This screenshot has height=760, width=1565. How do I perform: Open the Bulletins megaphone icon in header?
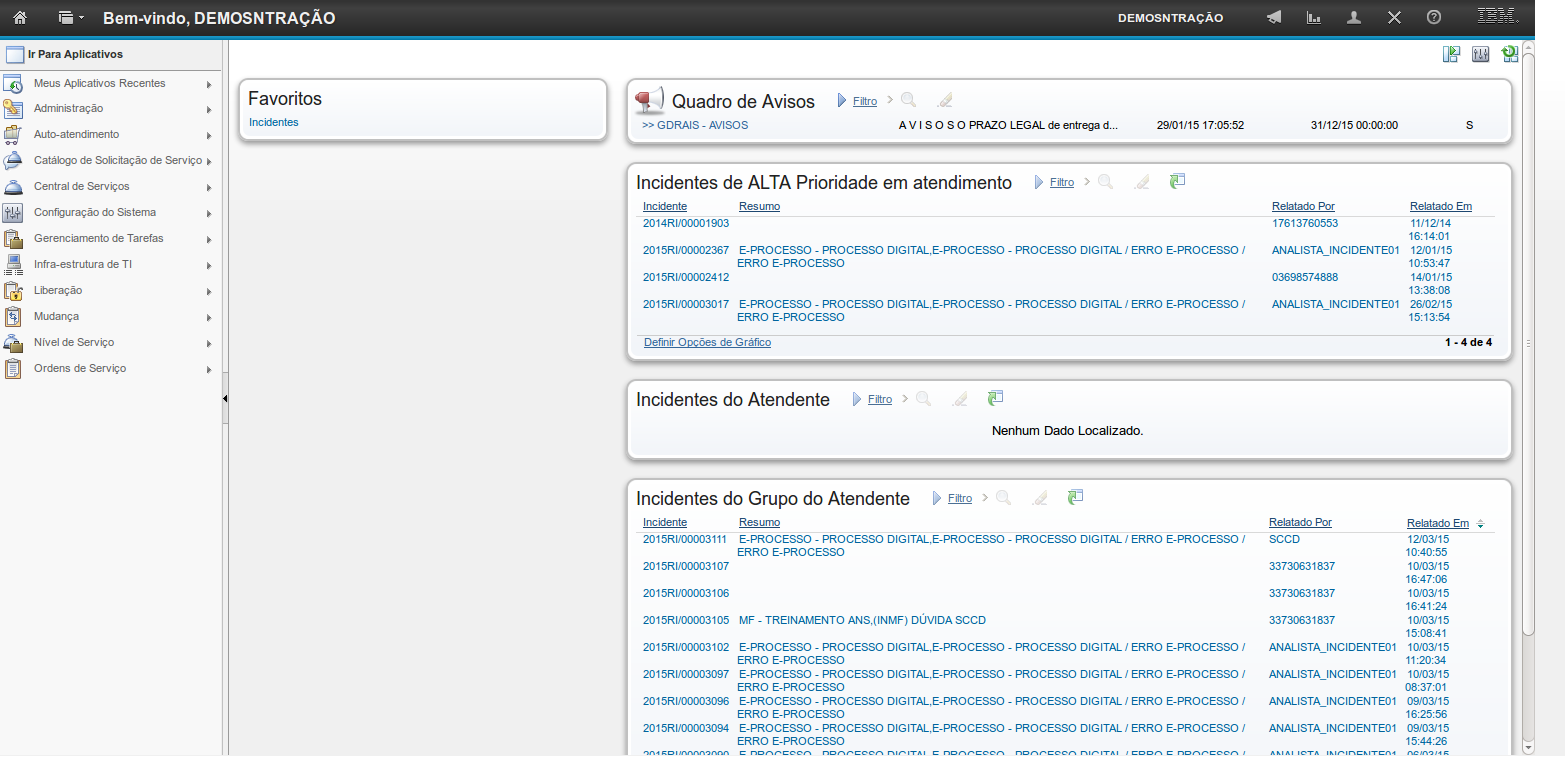(x=1274, y=18)
